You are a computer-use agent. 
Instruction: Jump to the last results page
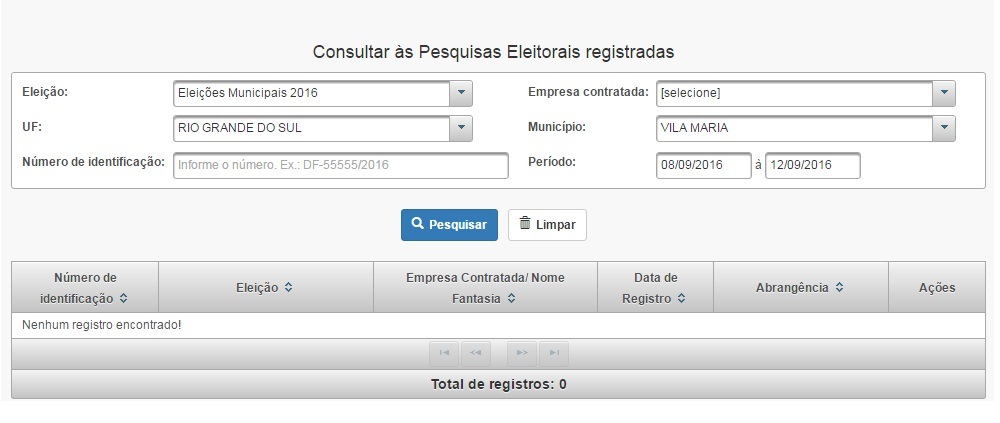click(554, 353)
